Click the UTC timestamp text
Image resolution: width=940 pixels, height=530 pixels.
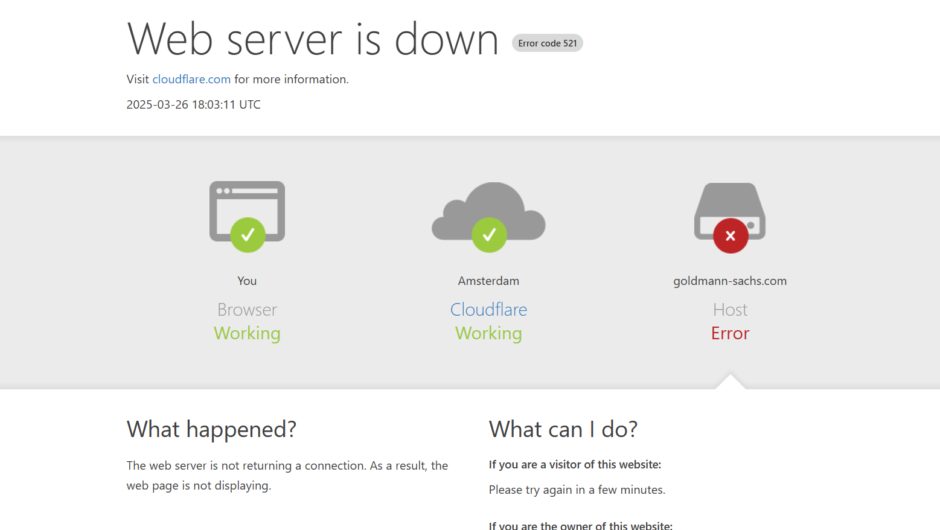pos(193,104)
